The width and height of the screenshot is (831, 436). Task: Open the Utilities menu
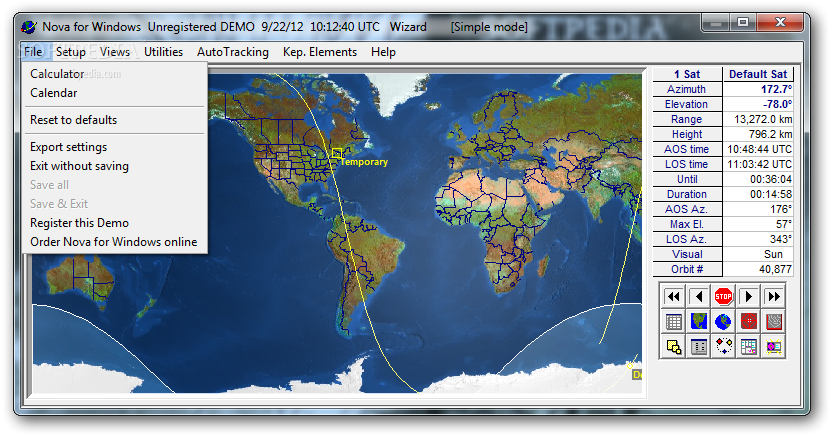point(163,52)
